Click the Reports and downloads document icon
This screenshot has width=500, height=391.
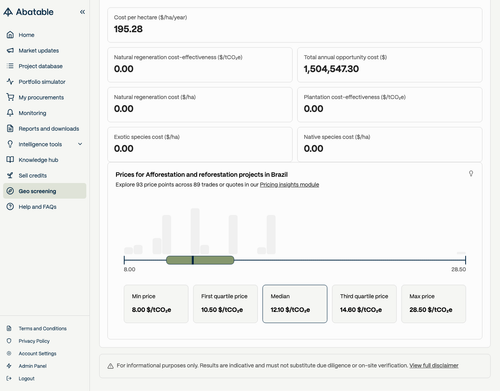click(10, 129)
